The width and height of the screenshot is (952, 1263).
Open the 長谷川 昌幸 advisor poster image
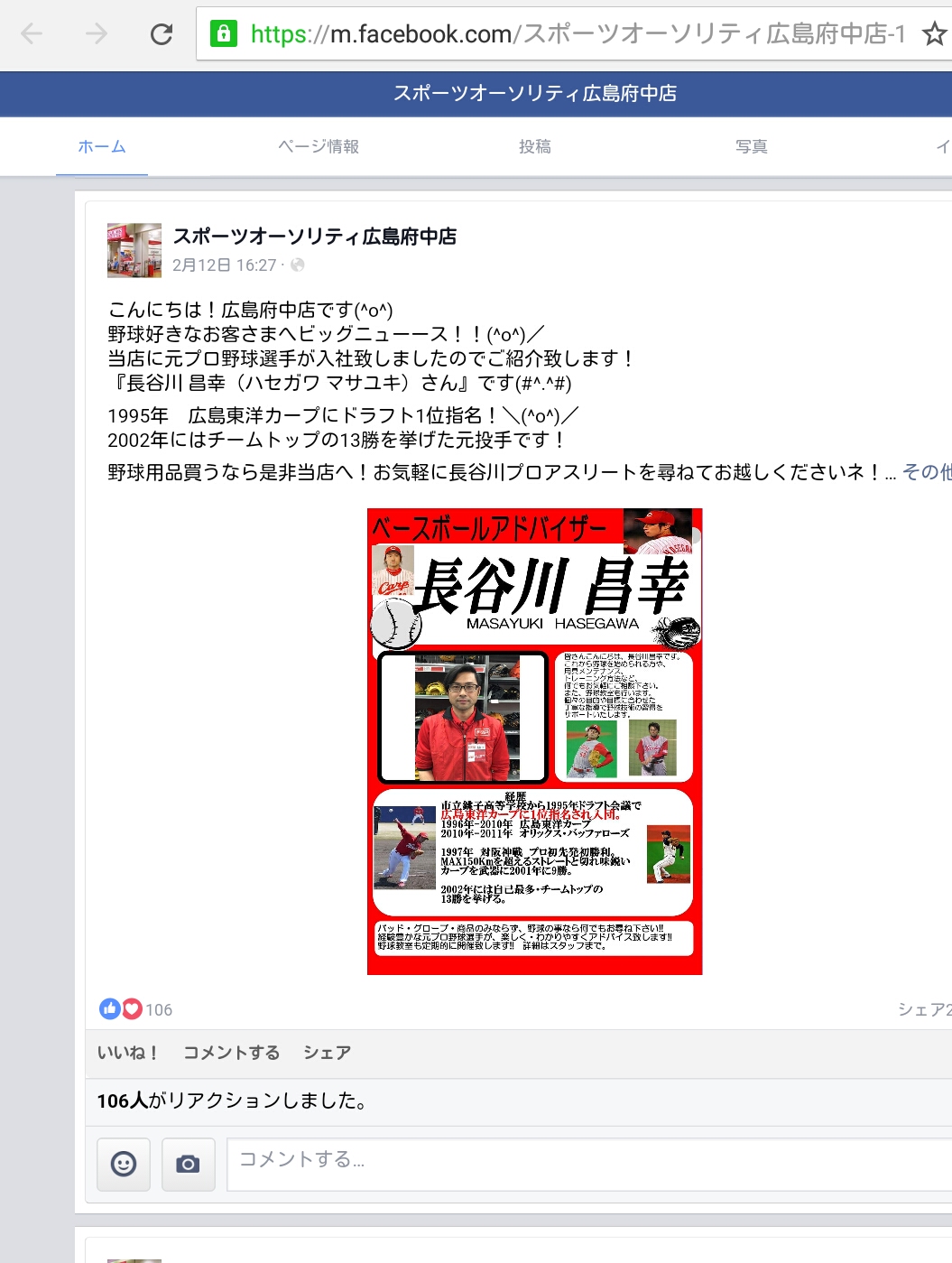point(535,741)
